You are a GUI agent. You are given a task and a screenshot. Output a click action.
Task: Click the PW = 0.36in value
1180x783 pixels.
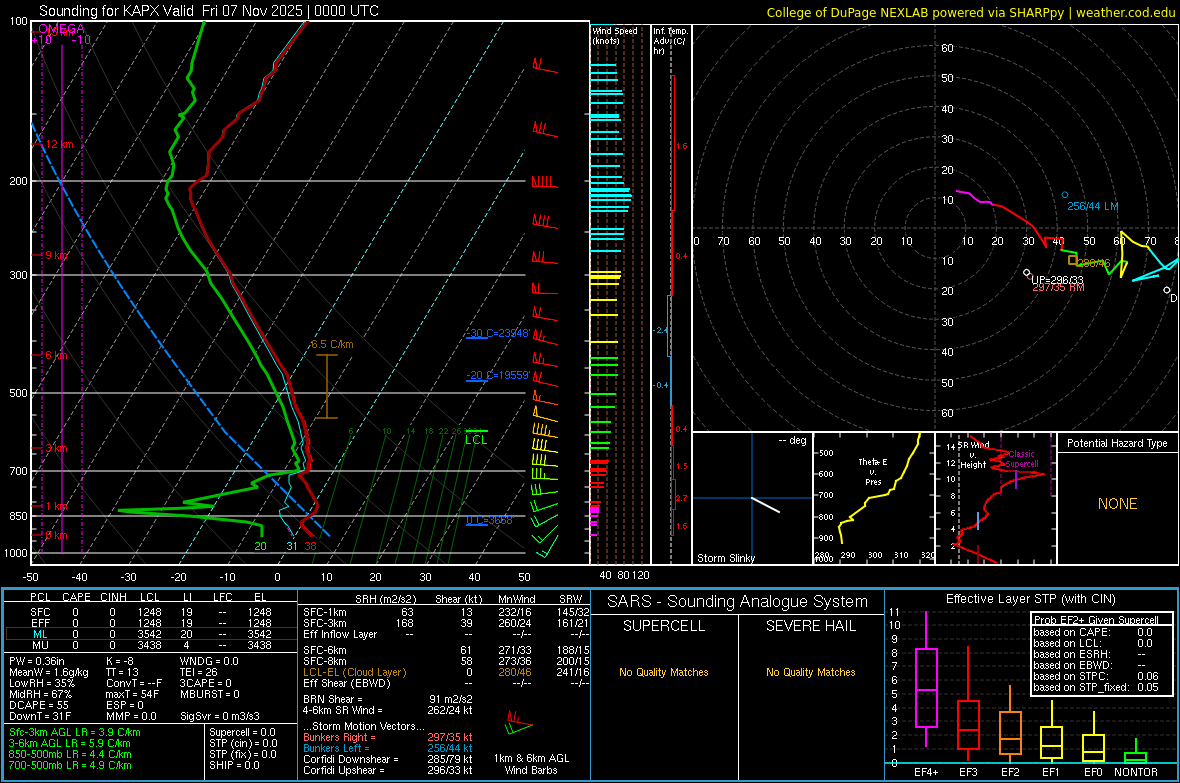[37, 661]
